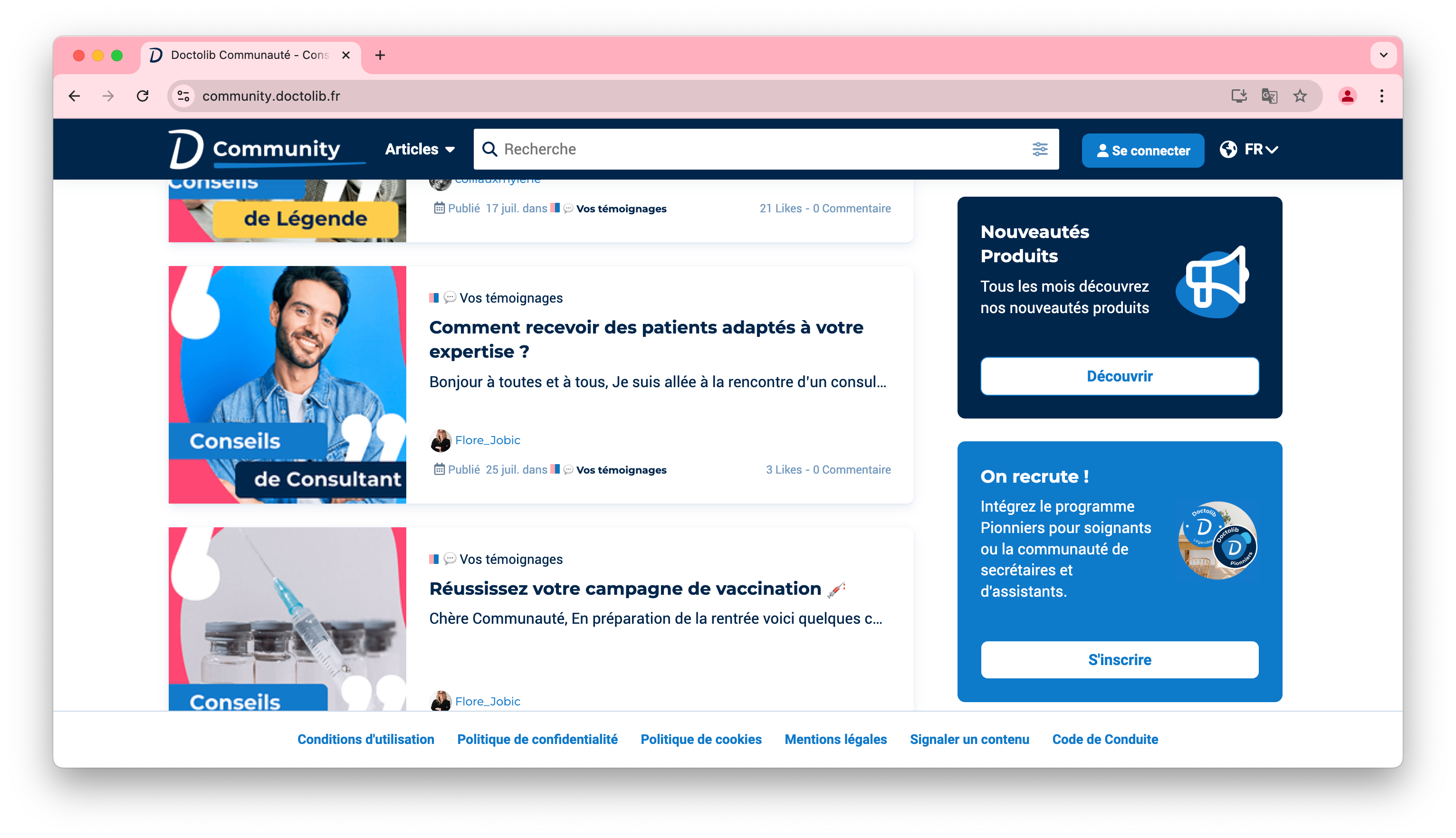
Task: Click the Nouveautés Produits heading
Action: click(1034, 243)
